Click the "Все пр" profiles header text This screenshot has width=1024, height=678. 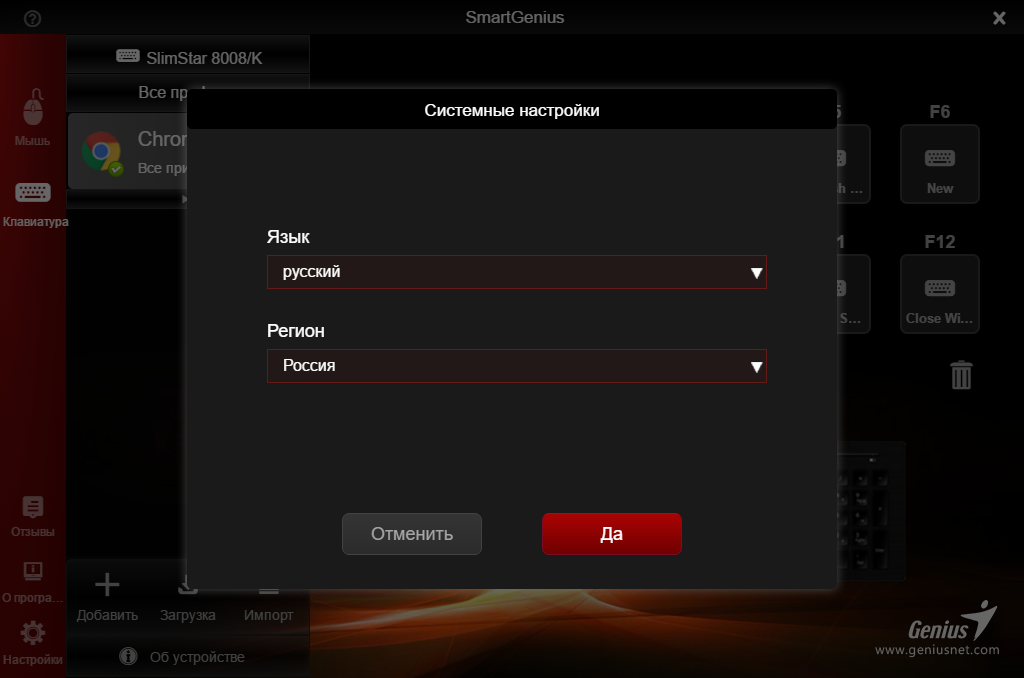tap(163, 93)
